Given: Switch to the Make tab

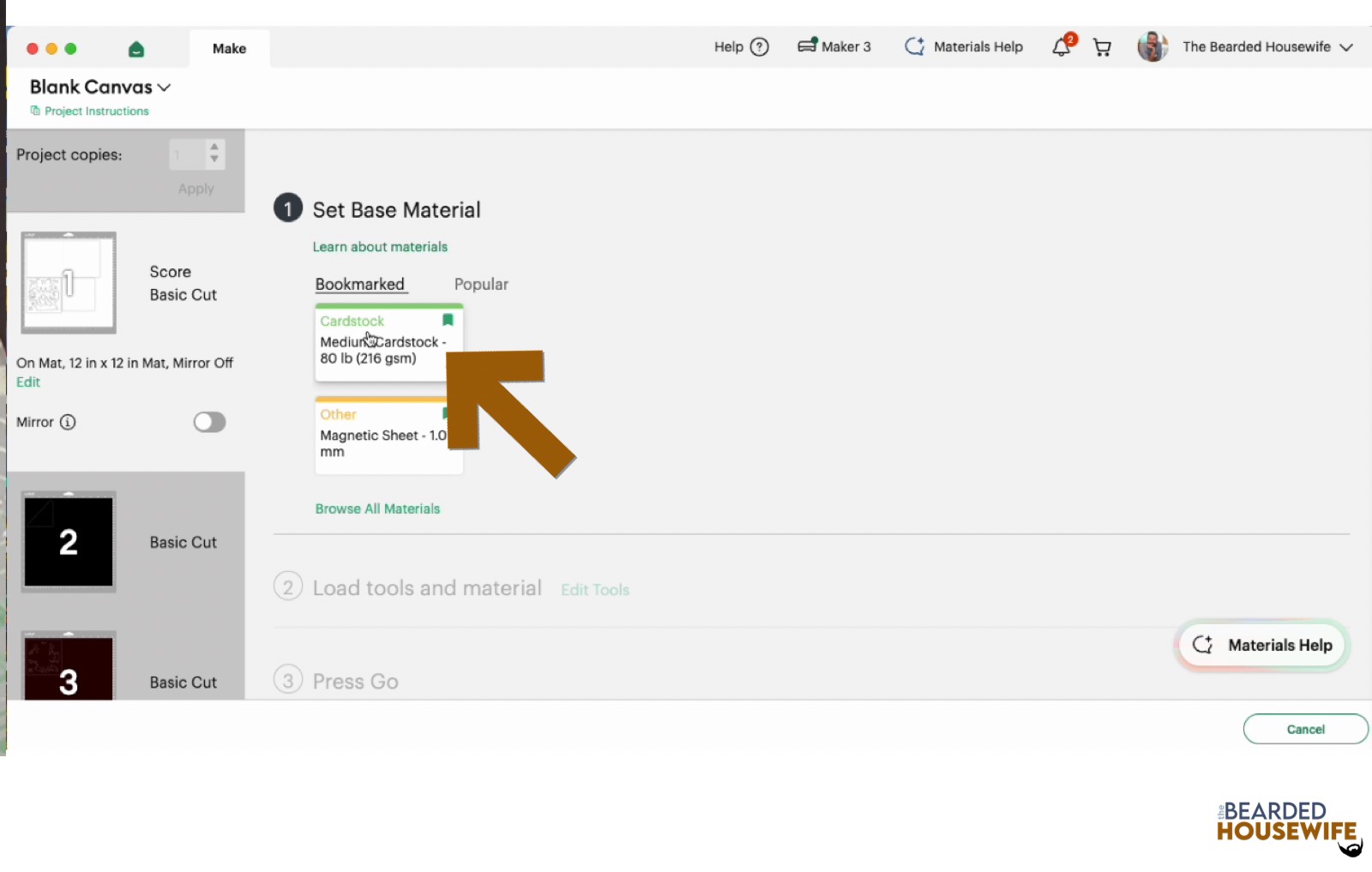Looking at the screenshot, I should pyautogui.click(x=229, y=49).
